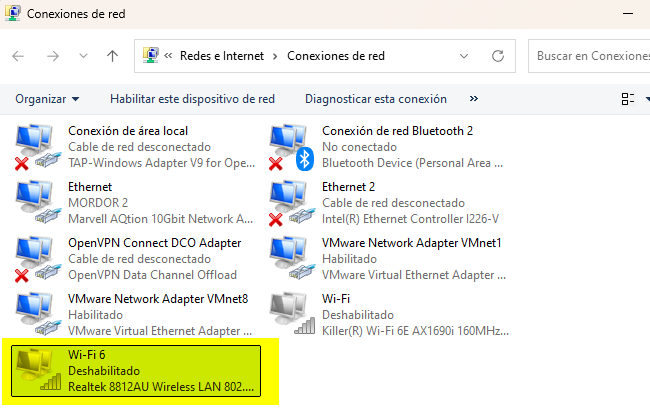
Task: Go back with the left arrow button
Action: coord(19,56)
